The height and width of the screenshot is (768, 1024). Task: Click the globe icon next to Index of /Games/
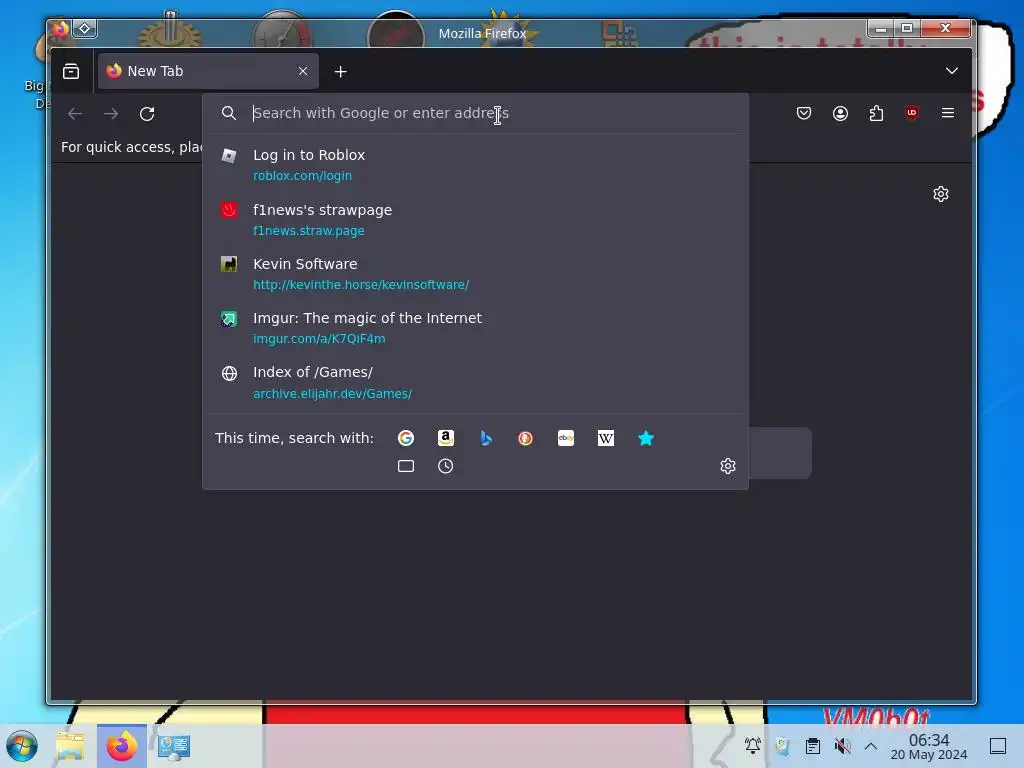229,373
